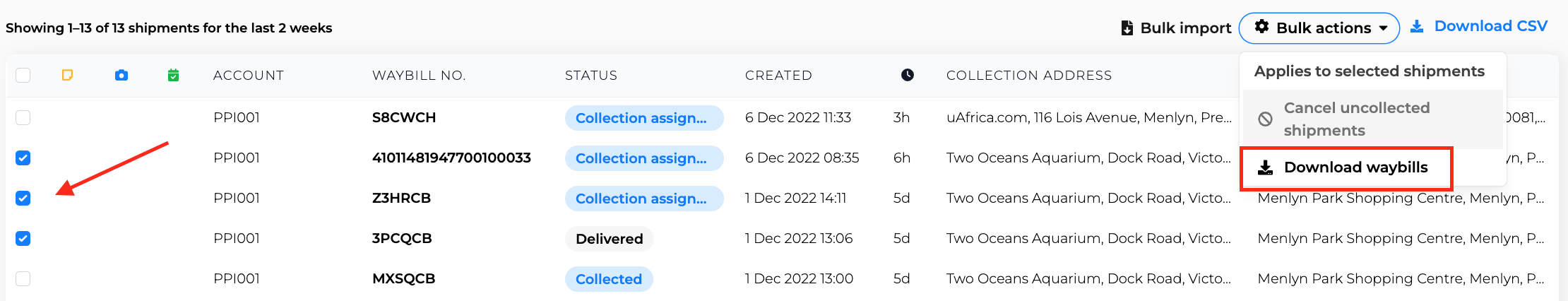Click the cancel circle icon in the menu

(x=1266, y=119)
